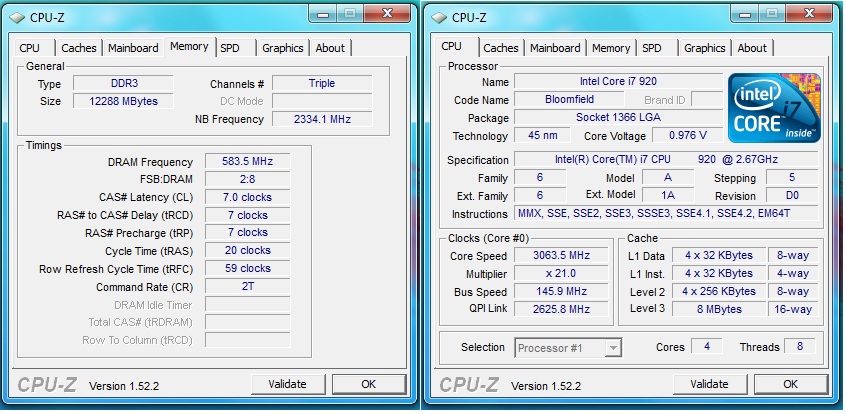The image size is (846, 414).
Task: Open About tab in the Memory window
Action: pos(330,48)
